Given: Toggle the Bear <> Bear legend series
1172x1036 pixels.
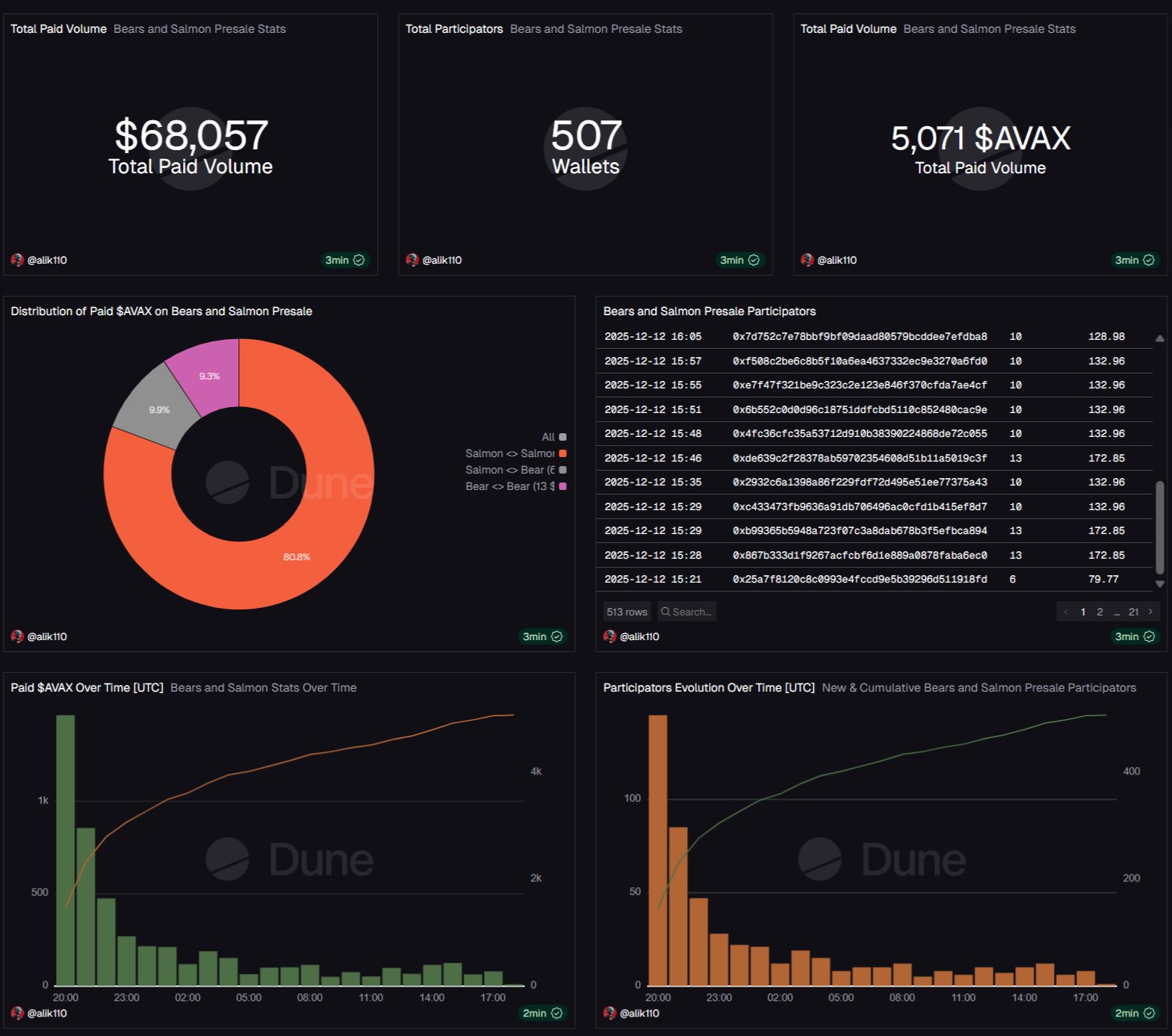Looking at the screenshot, I should tap(515, 486).
